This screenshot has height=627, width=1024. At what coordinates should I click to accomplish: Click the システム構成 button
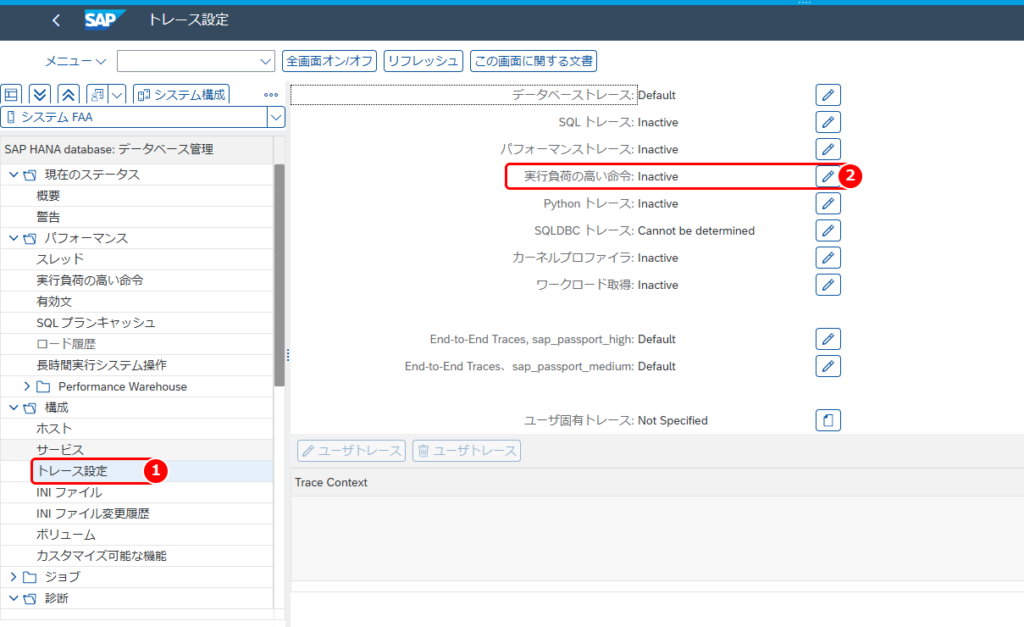click(x=182, y=95)
